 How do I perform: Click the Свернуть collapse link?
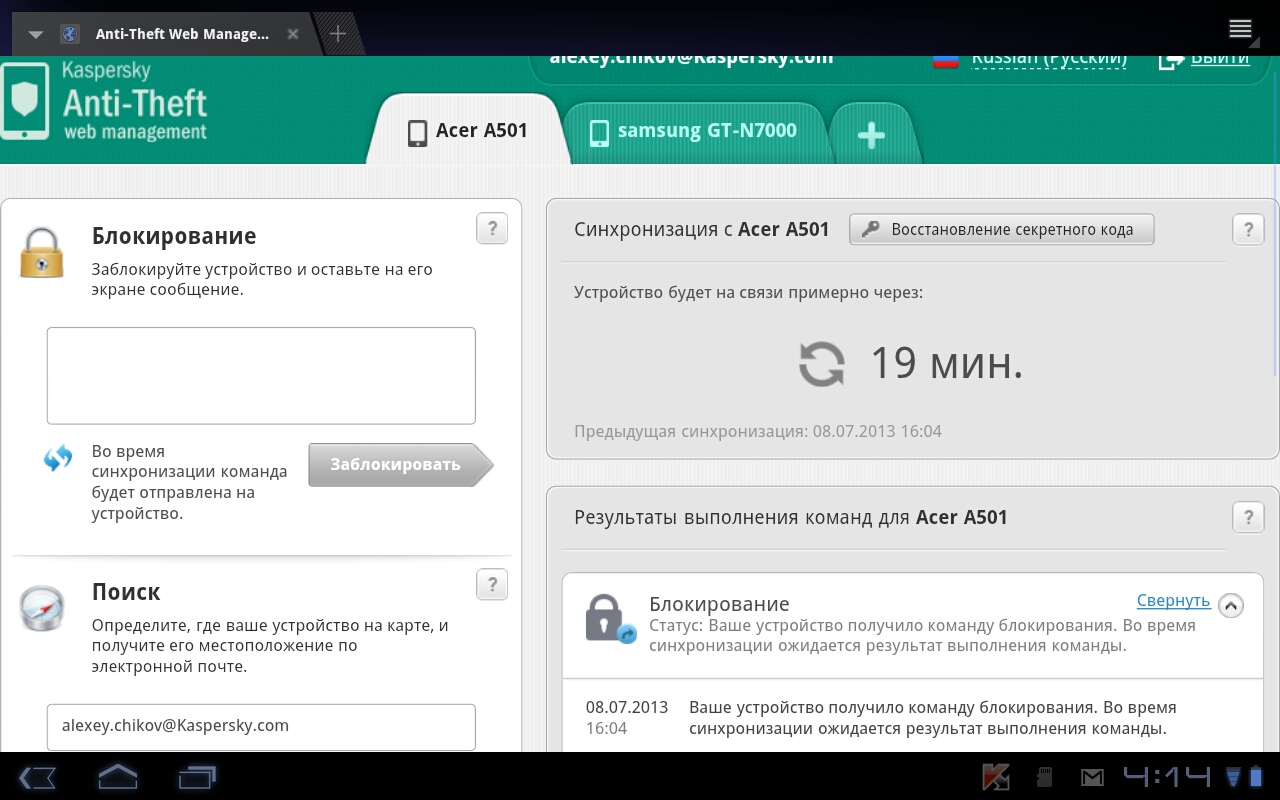click(x=1173, y=601)
